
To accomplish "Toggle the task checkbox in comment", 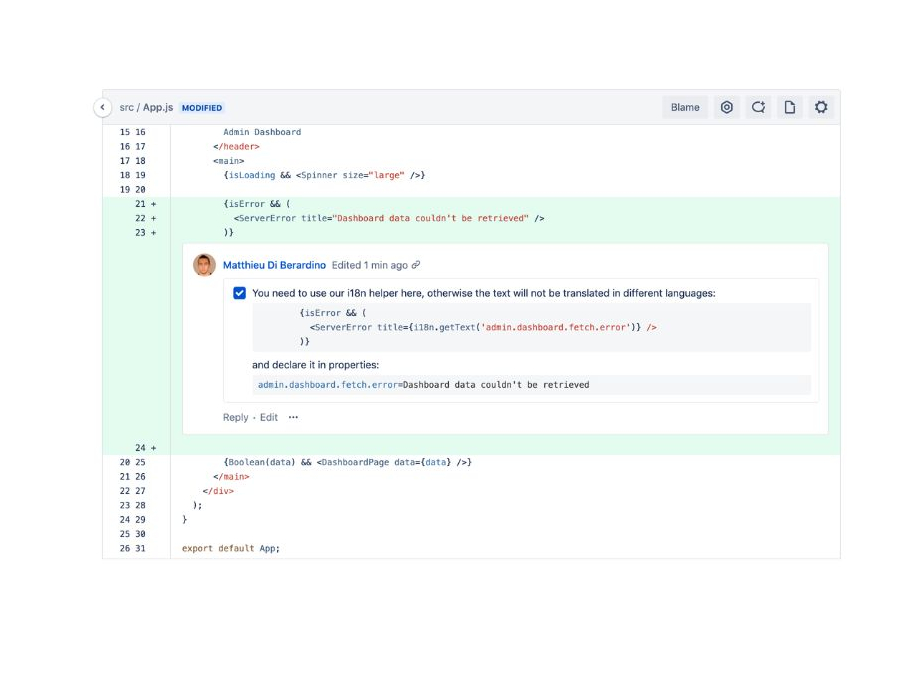I will [x=239, y=293].
